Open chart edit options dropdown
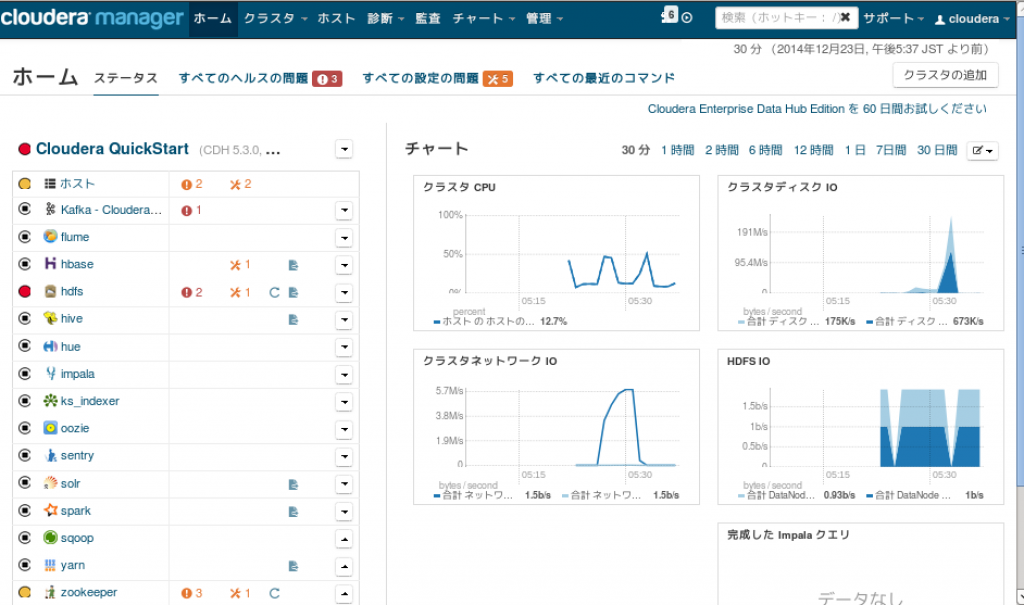Image resolution: width=1024 pixels, height=605 pixels. (x=982, y=151)
